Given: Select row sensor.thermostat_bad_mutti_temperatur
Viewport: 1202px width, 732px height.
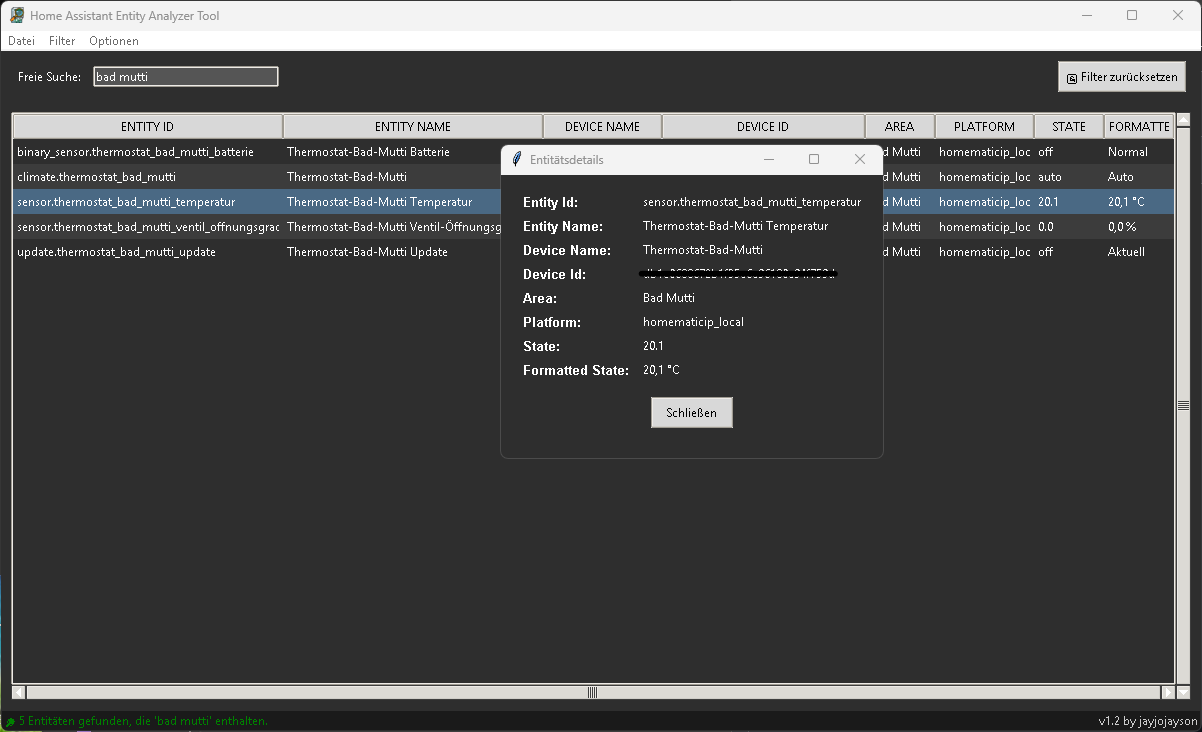Looking at the screenshot, I should pos(593,202).
